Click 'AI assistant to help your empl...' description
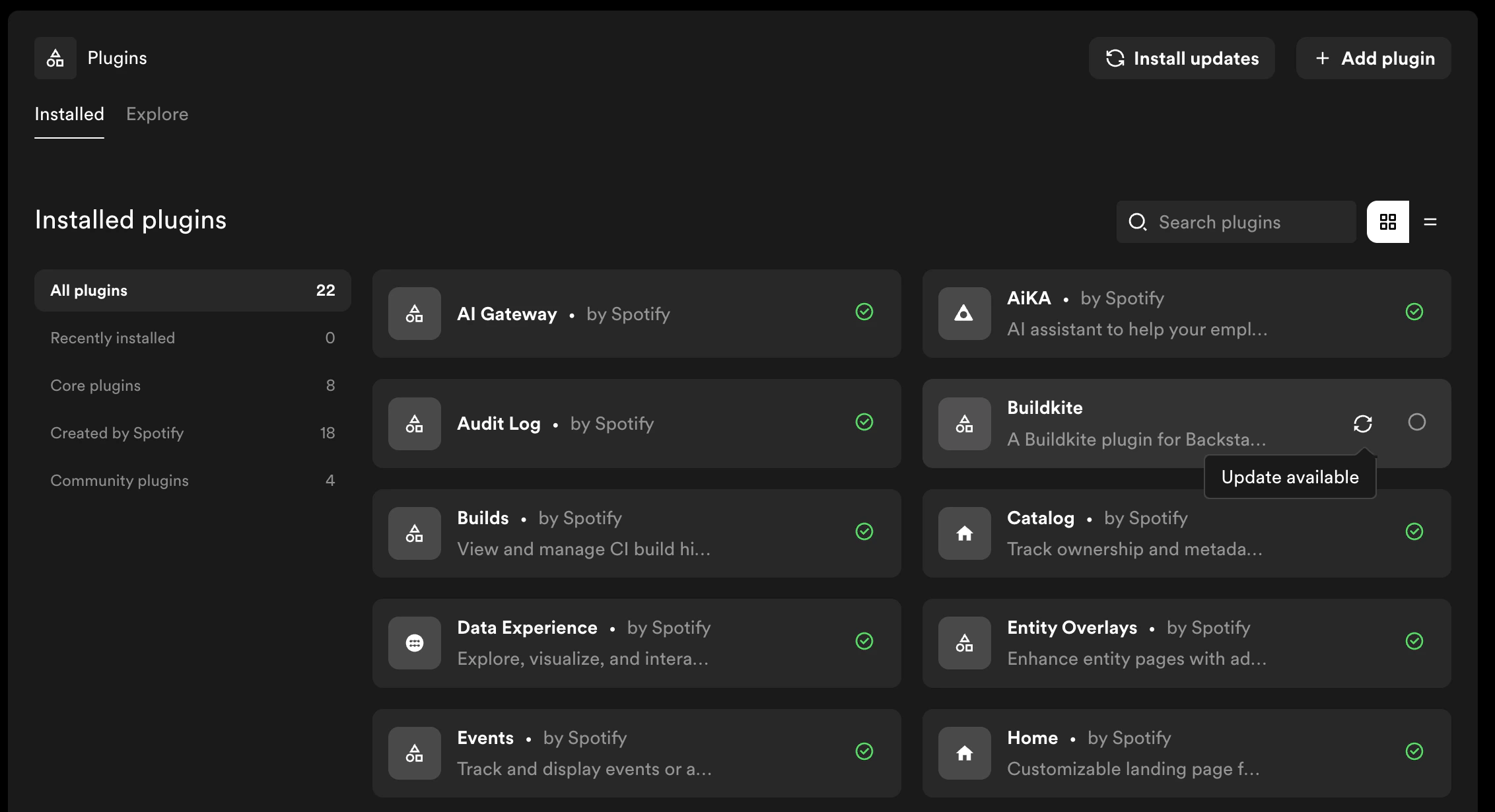 (x=1137, y=329)
